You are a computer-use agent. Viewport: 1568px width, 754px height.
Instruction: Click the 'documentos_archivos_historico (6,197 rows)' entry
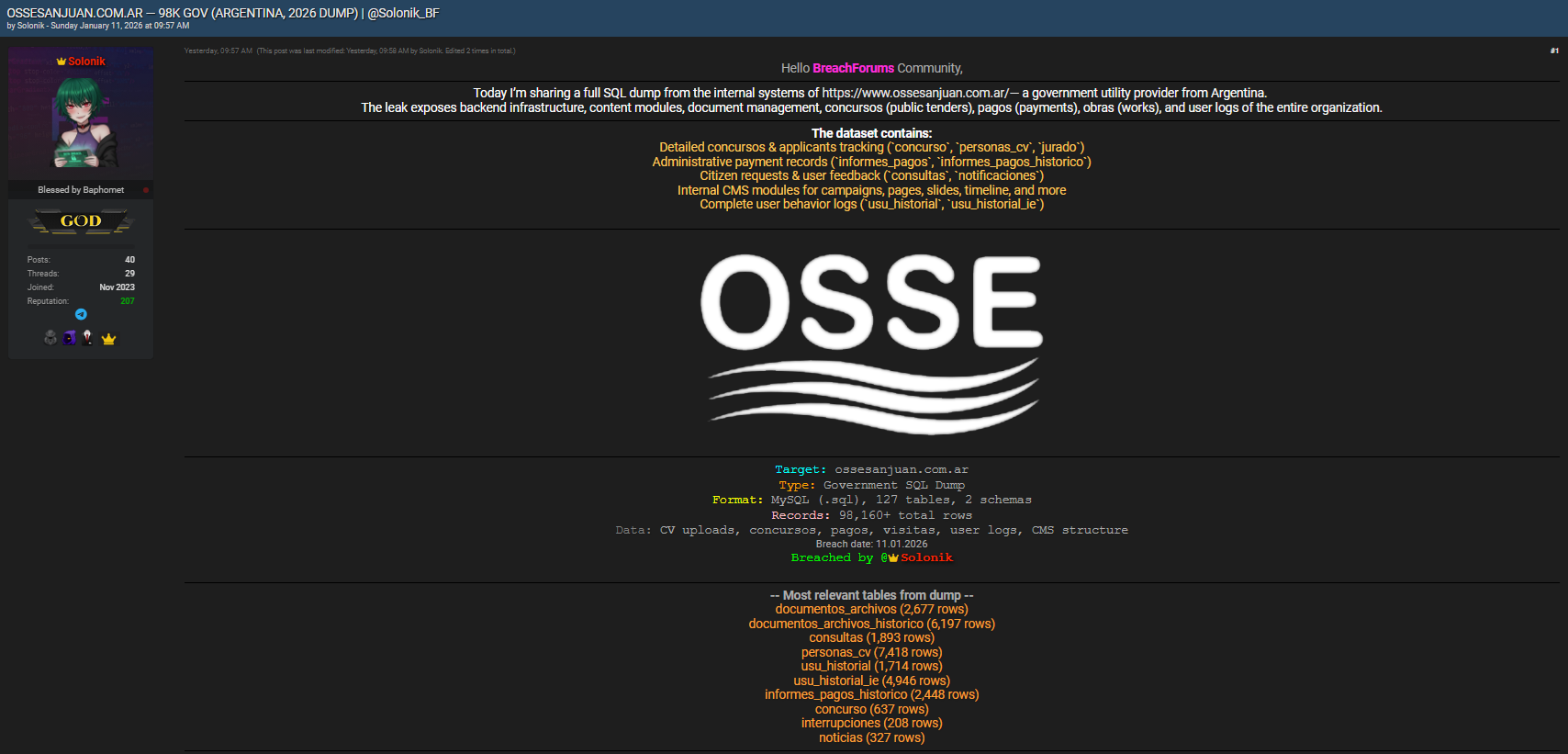(871, 624)
